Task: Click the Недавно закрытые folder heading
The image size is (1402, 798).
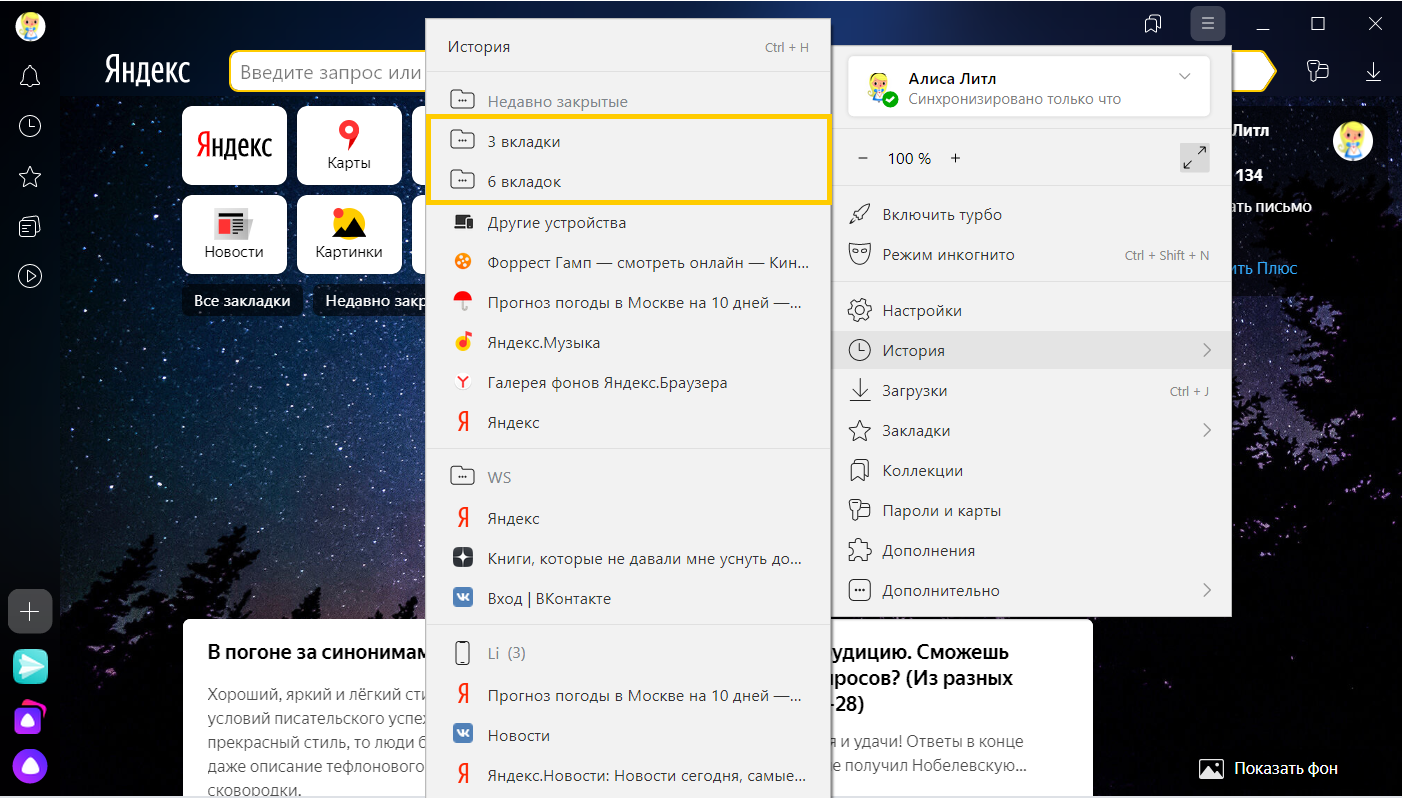Action: pos(628,101)
